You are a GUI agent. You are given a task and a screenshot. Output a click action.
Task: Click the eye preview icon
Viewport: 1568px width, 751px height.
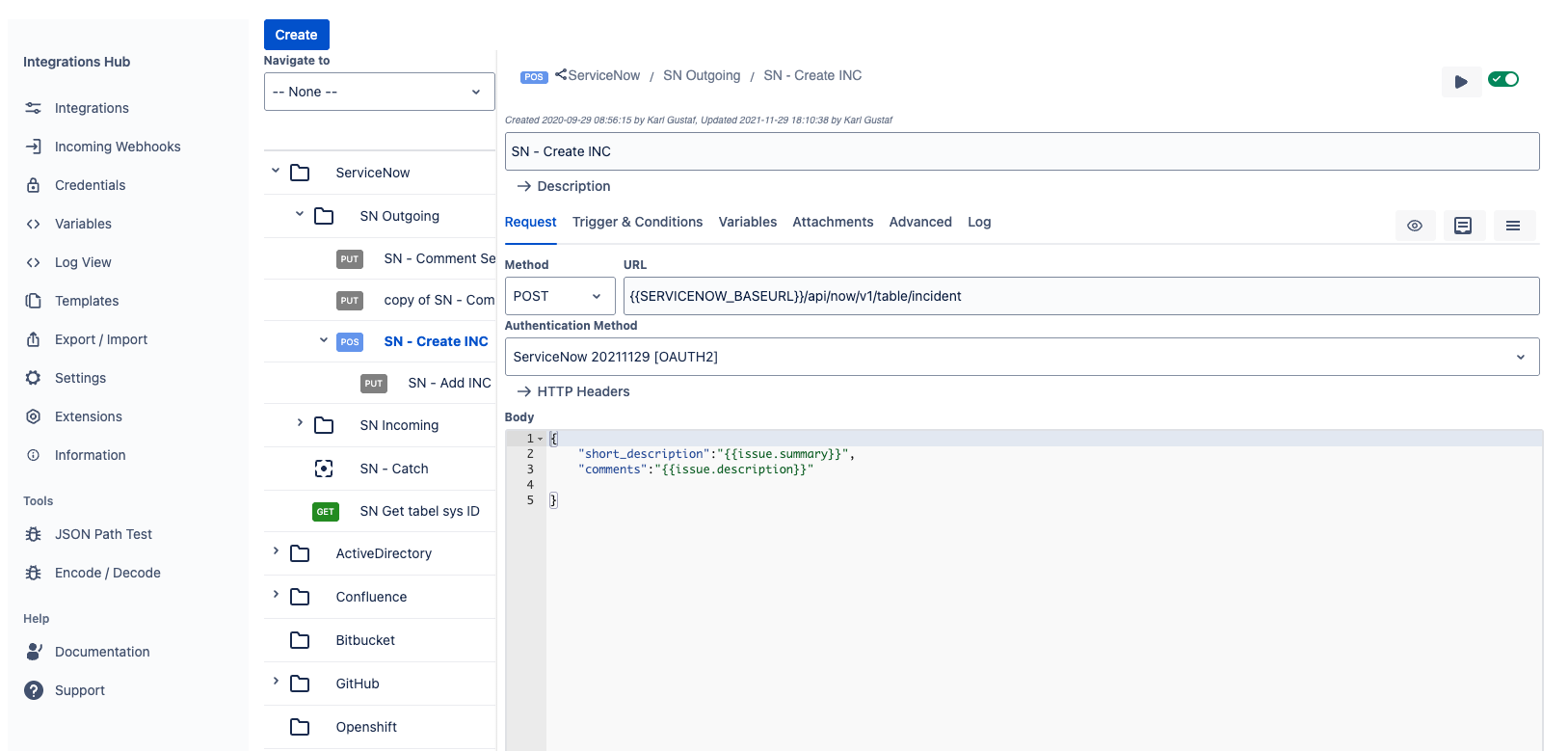tap(1415, 226)
